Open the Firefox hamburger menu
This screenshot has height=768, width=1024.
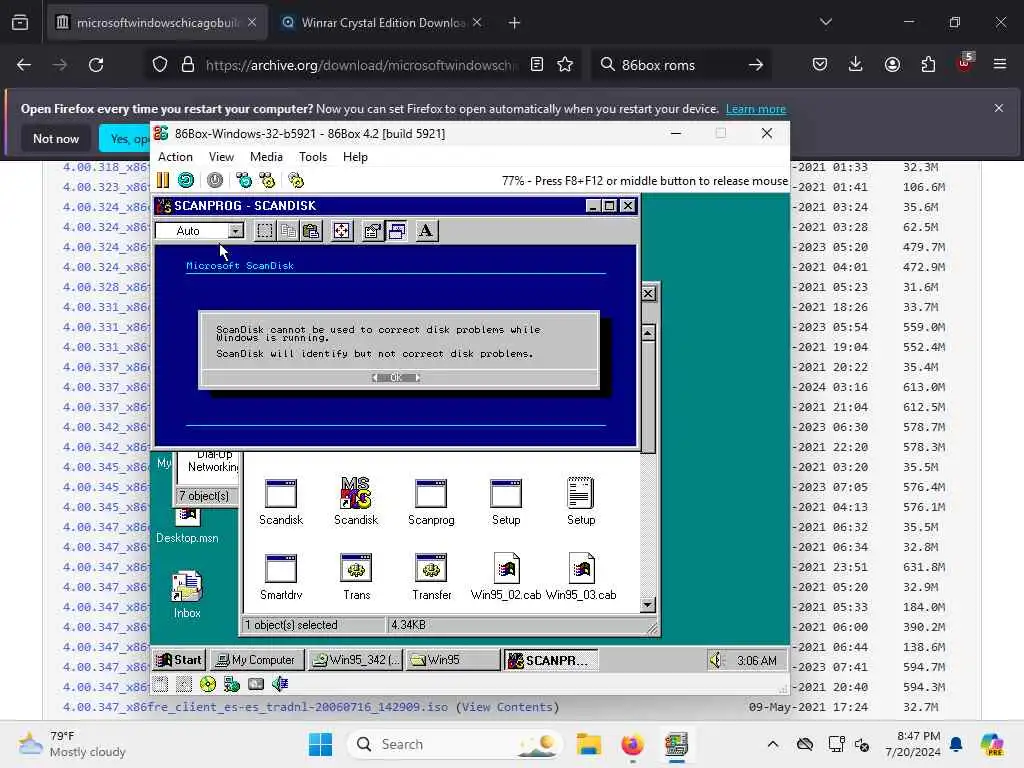tap(1000, 65)
